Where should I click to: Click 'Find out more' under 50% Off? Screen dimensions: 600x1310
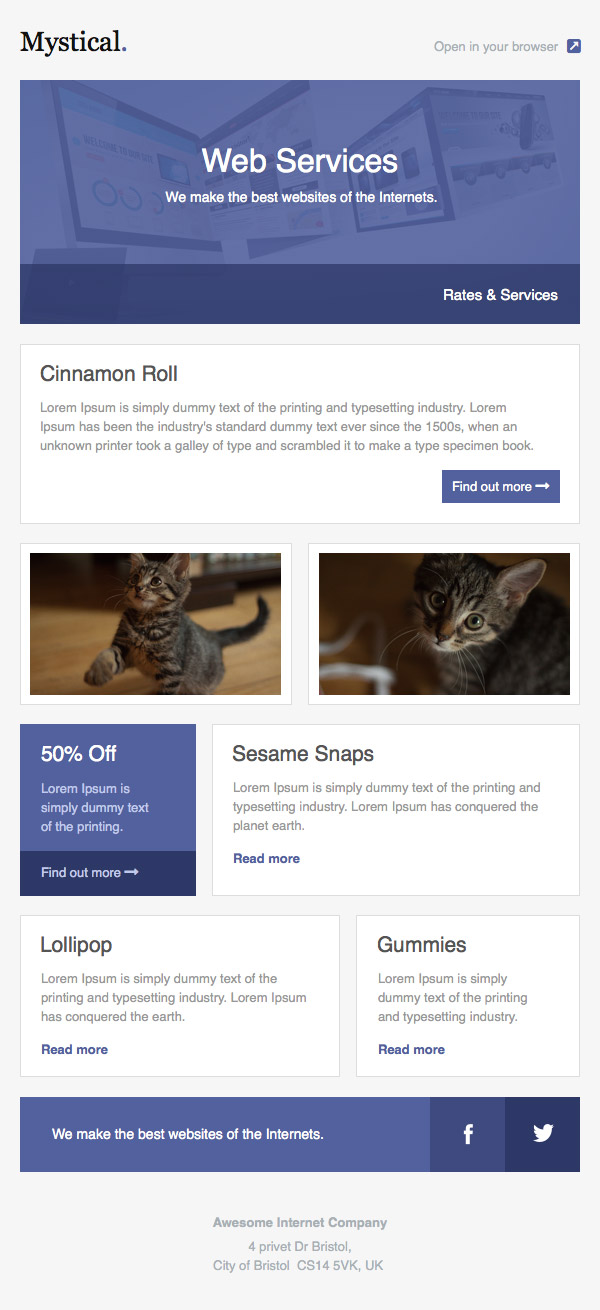89,873
